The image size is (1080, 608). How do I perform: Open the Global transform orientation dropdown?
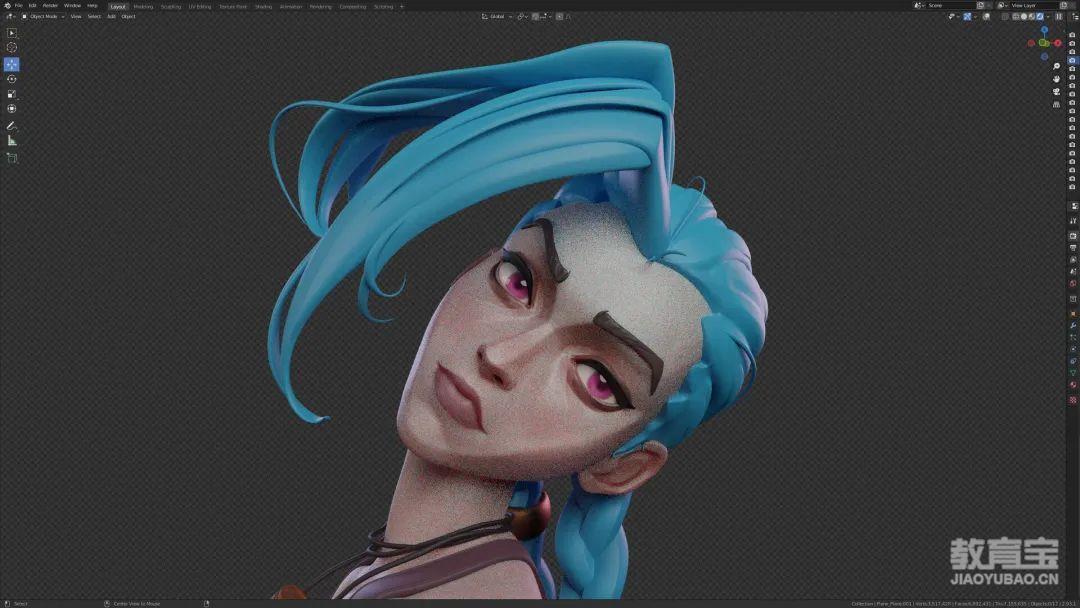point(497,17)
